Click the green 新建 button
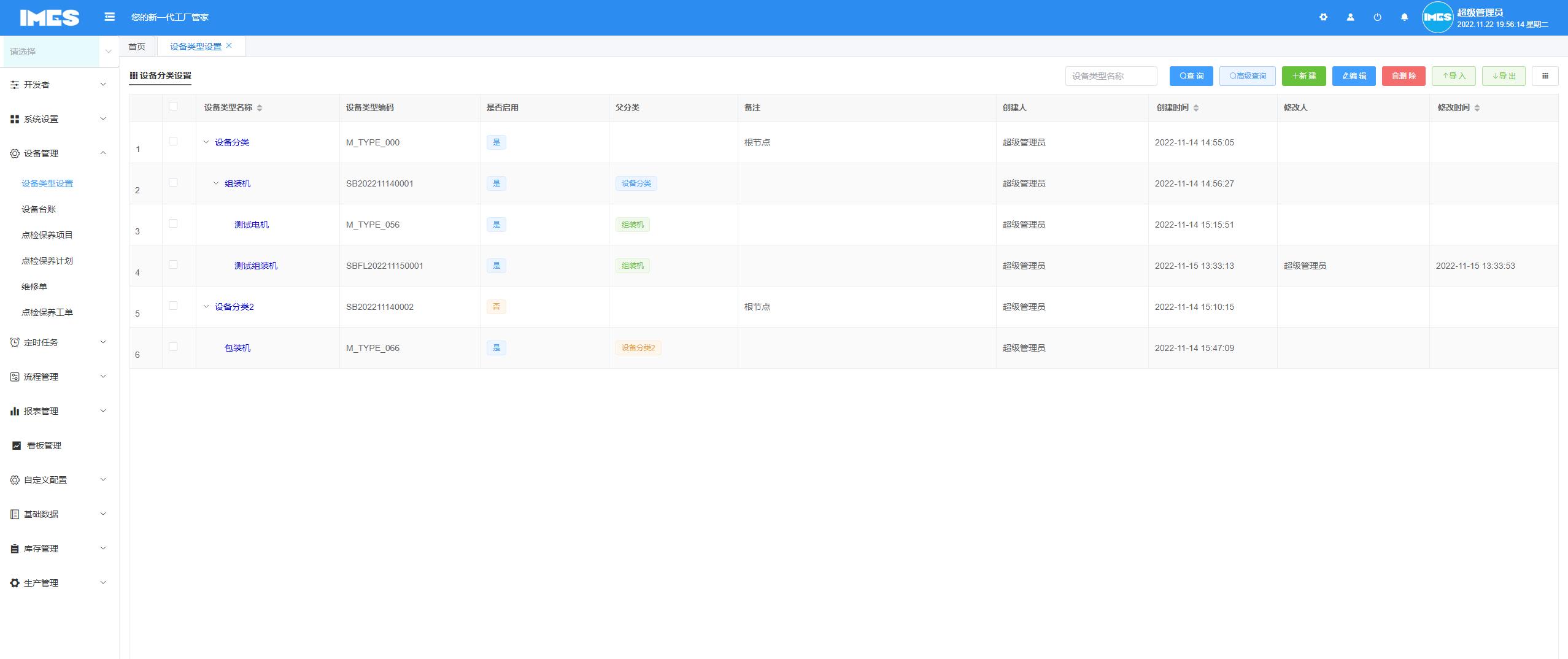This screenshot has width=1568, height=659. pyautogui.click(x=1304, y=76)
